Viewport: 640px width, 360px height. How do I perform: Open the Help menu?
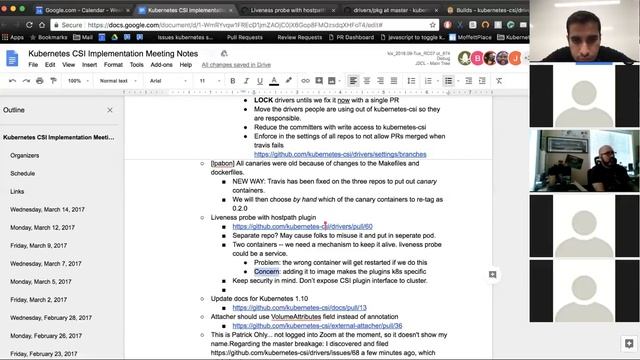[x=185, y=65]
